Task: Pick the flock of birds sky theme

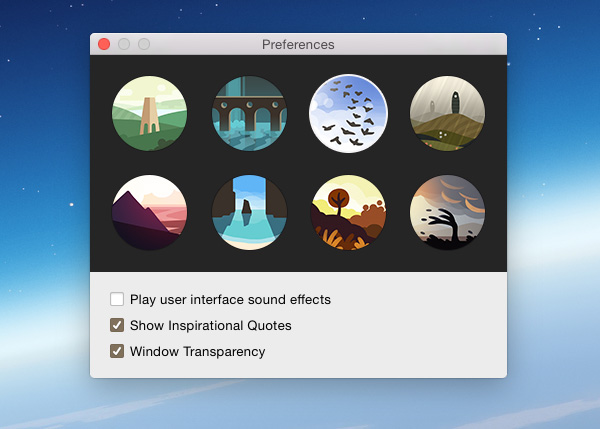Action: coord(348,113)
